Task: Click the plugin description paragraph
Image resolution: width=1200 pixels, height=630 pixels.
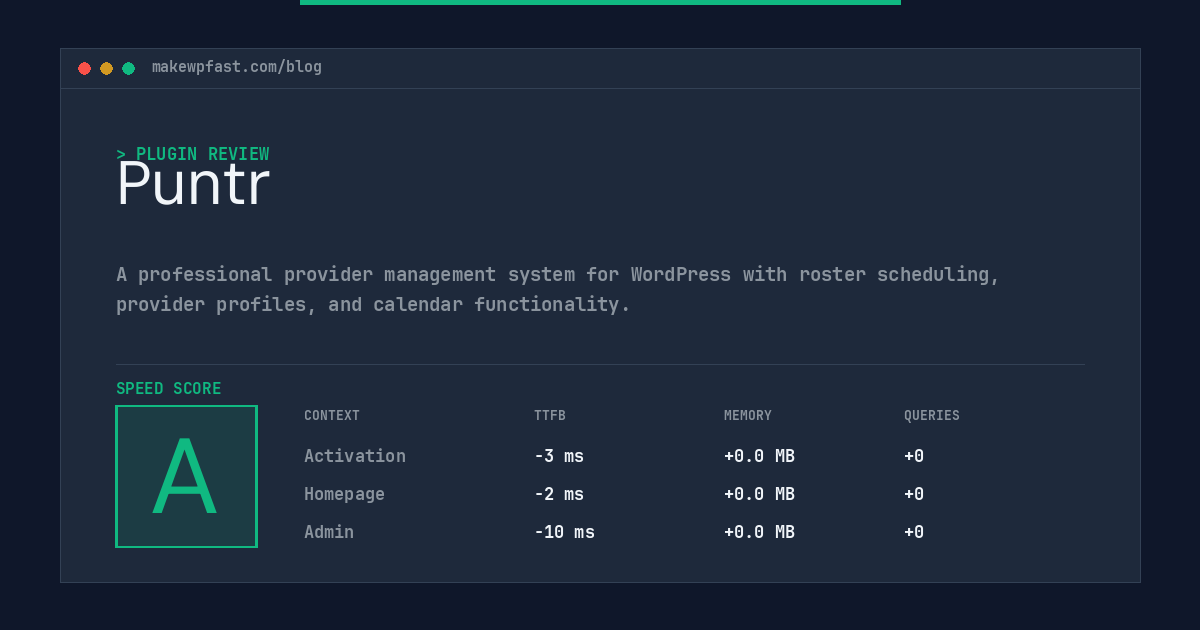Action: (x=558, y=289)
